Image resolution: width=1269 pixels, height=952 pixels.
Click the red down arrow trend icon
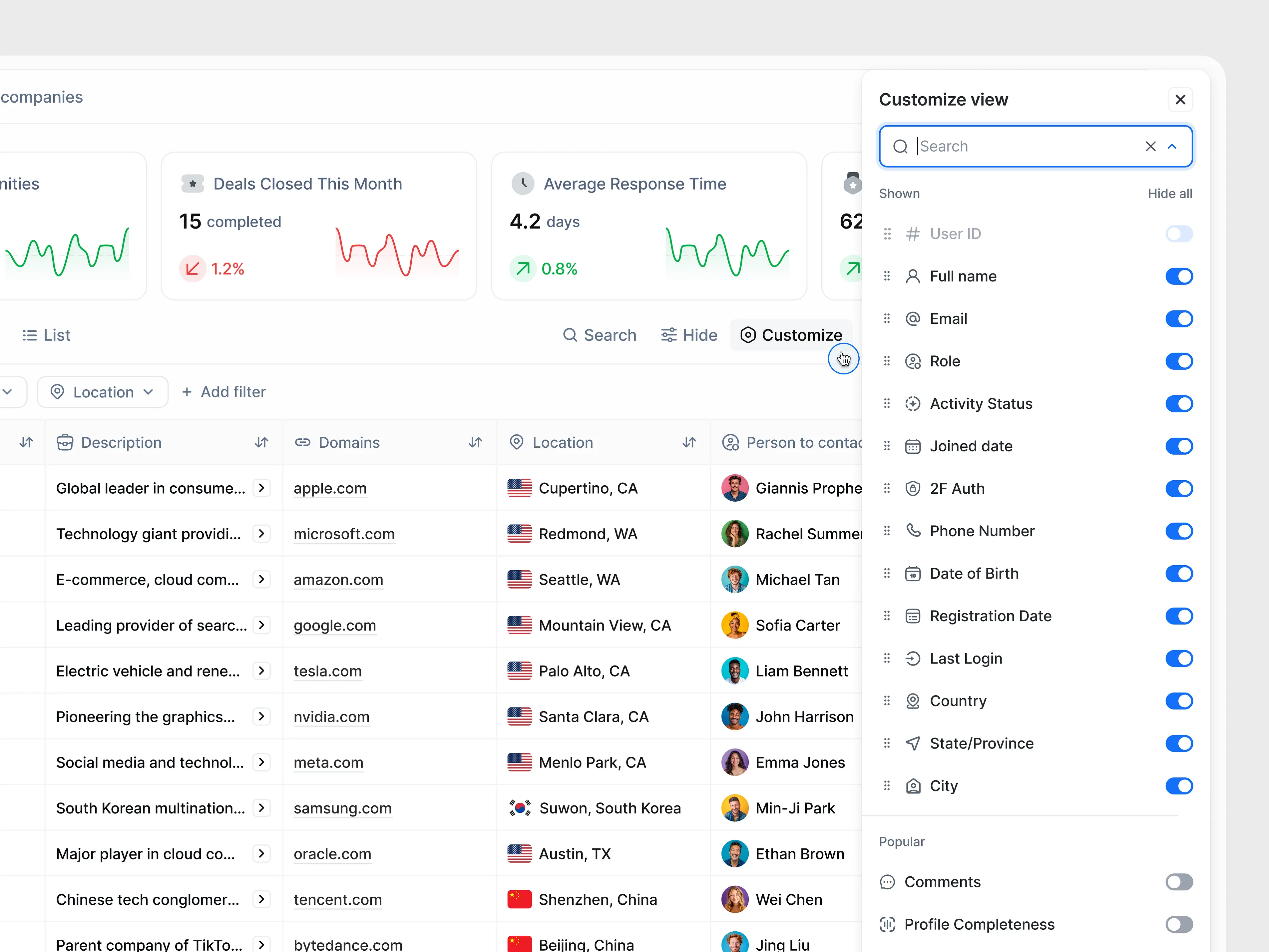pyautogui.click(x=193, y=268)
